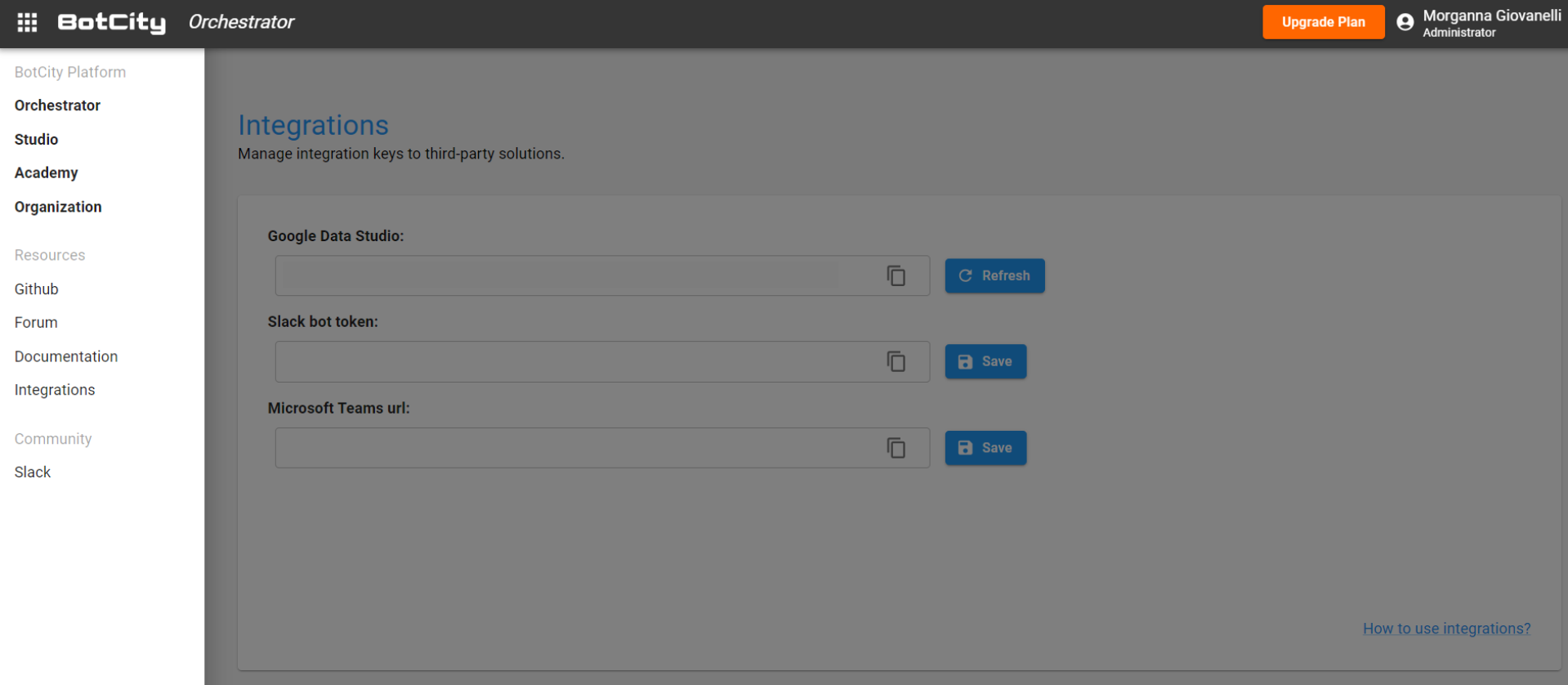Save the Microsoft Teams url
Image resolution: width=1568 pixels, height=685 pixels.
pos(985,448)
